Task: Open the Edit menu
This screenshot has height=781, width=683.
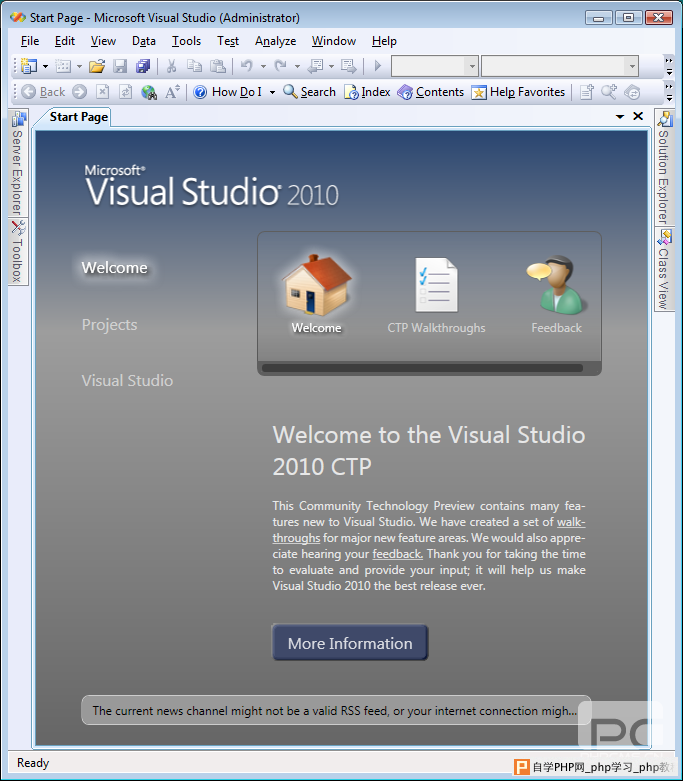Action: [x=65, y=41]
